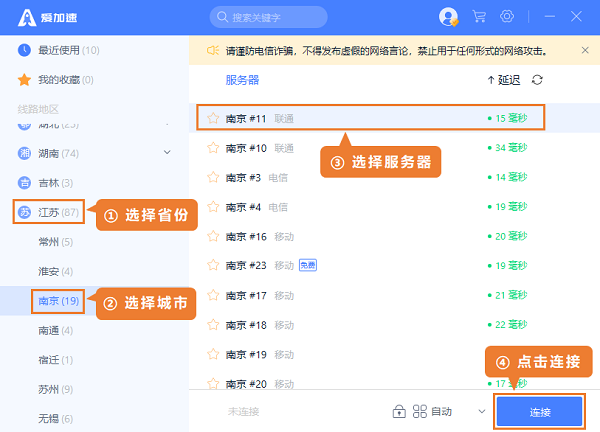
Task: Favorite the 南京 #11 server star
Action: point(212,118)
